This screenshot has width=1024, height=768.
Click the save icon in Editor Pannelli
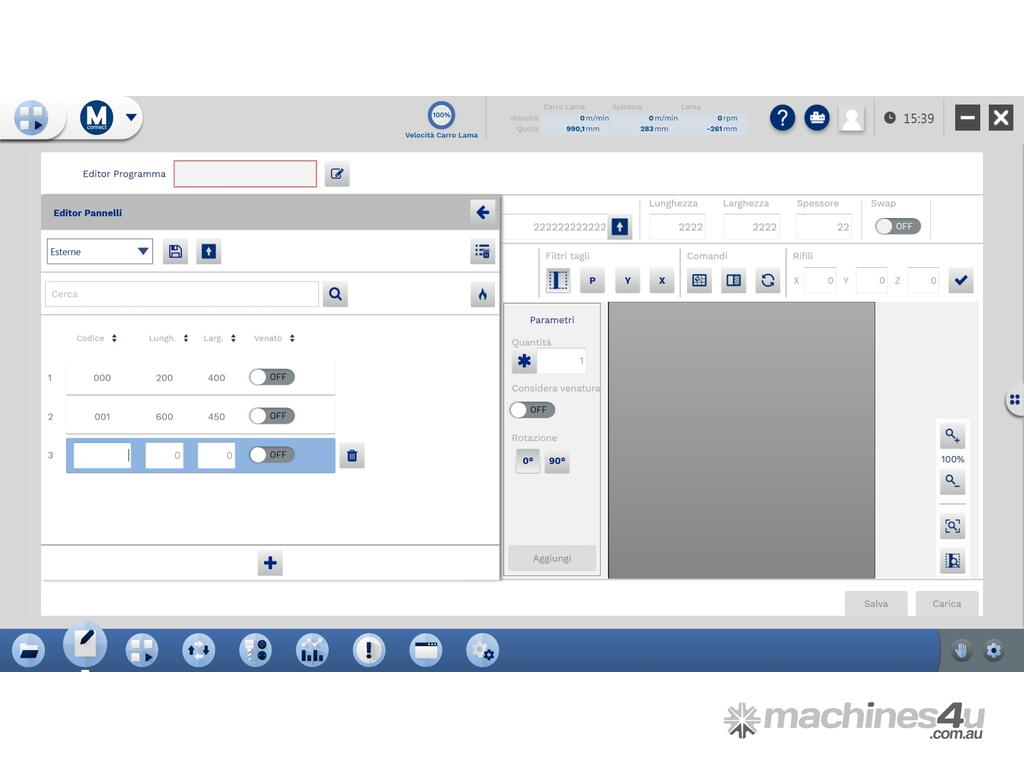tap(175, 252)
